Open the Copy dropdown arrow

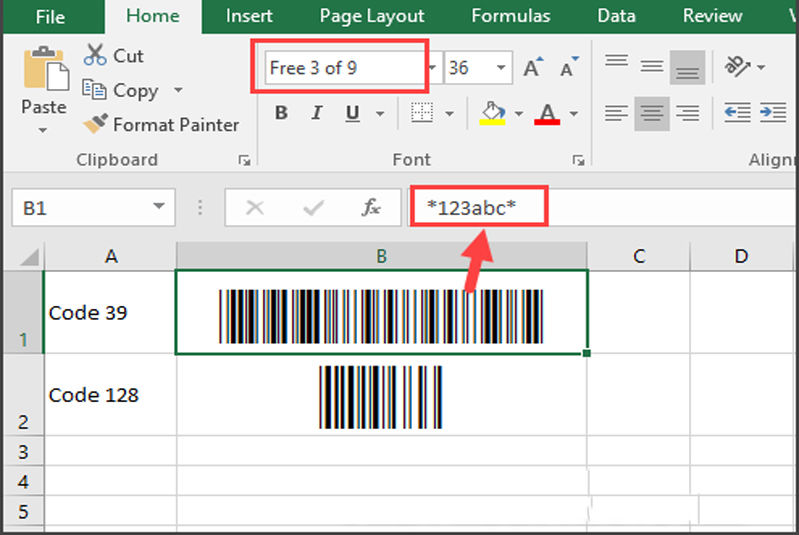(x=178, y=90)
